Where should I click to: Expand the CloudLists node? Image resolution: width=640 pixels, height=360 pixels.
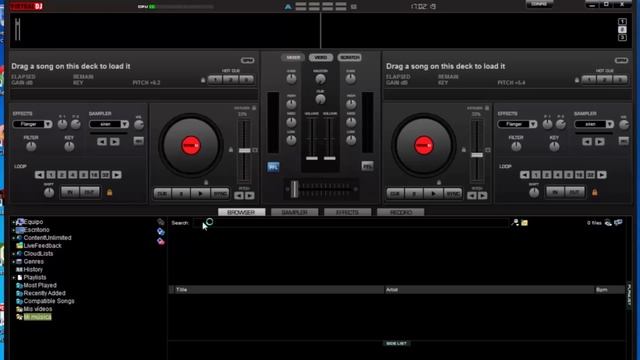pos(13,254)
